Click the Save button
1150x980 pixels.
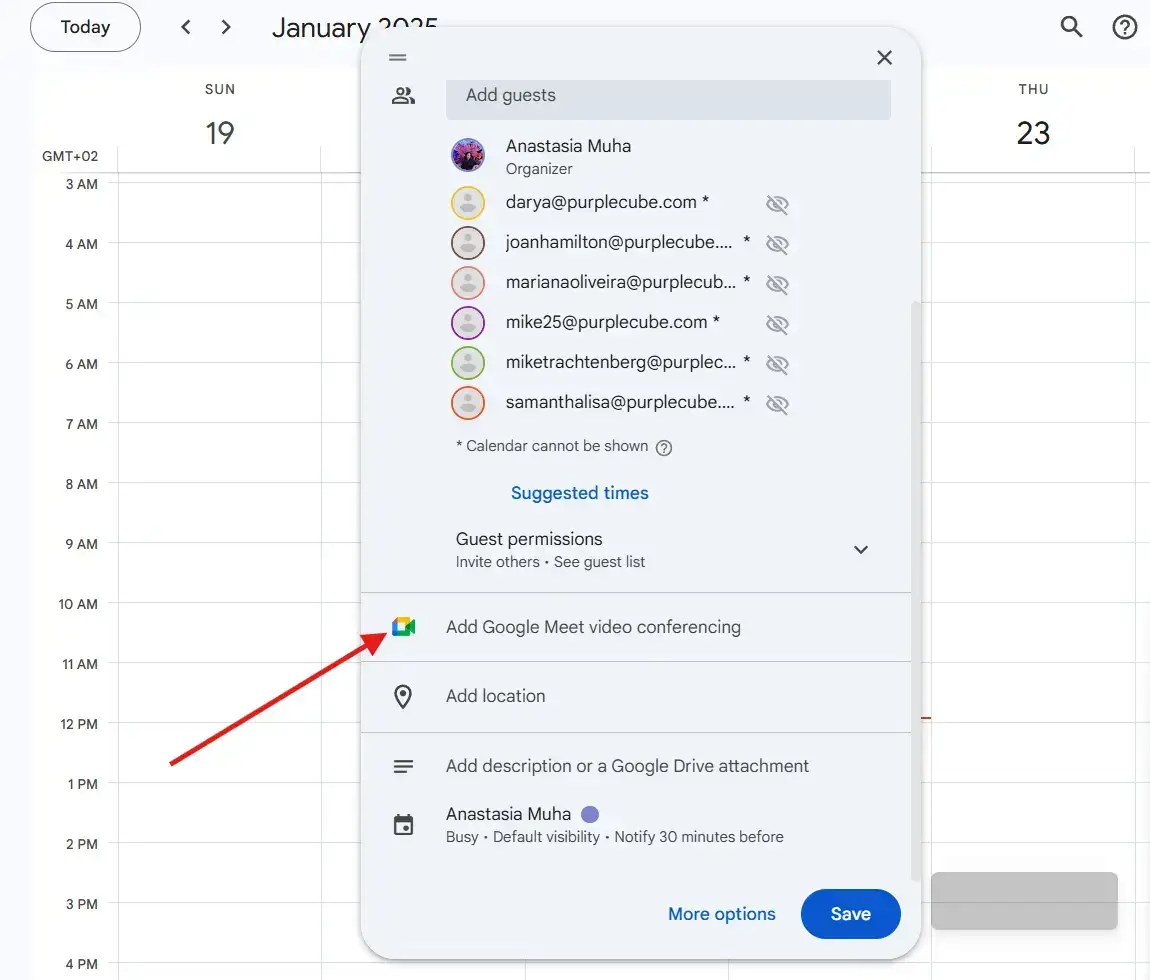(x=850, y=914)
